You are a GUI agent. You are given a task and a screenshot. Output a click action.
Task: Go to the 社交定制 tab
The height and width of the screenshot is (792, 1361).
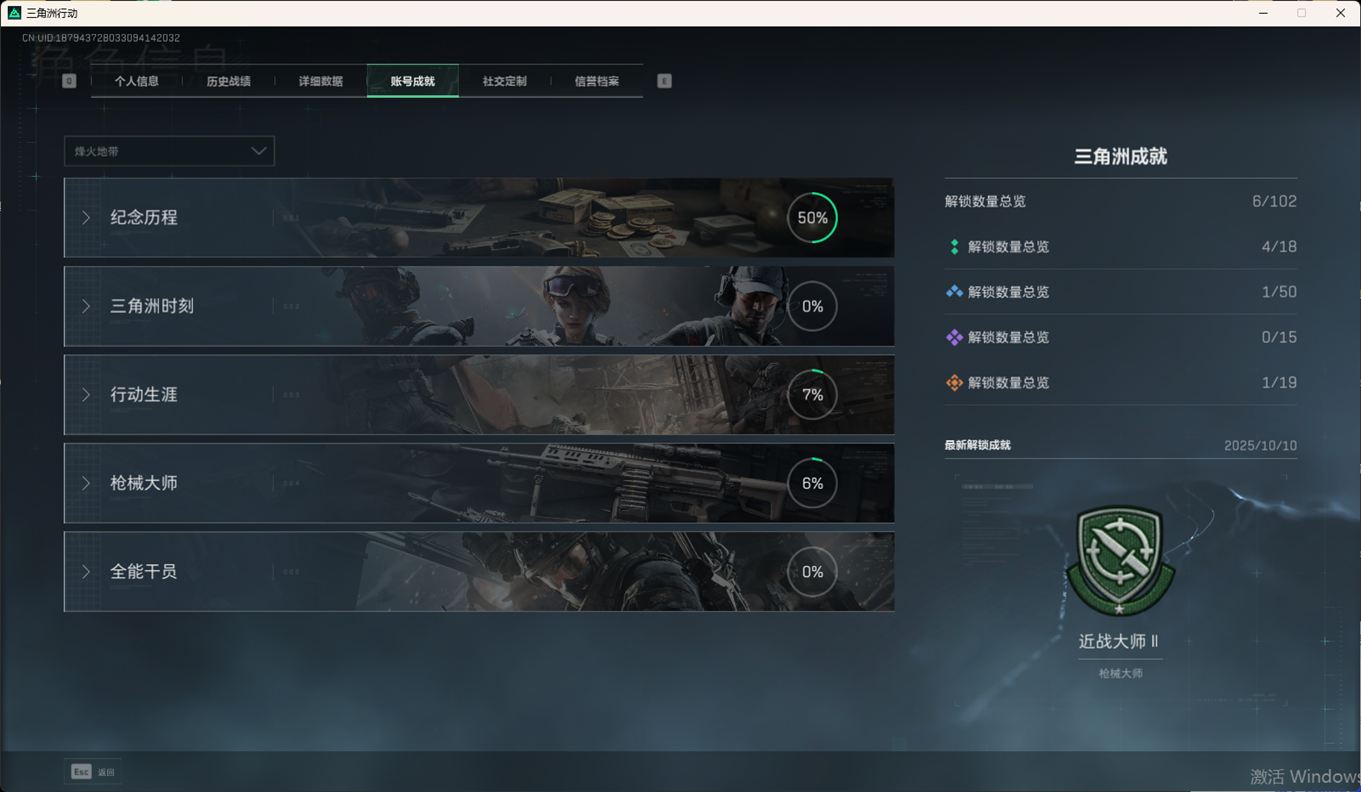coord(504,81)
